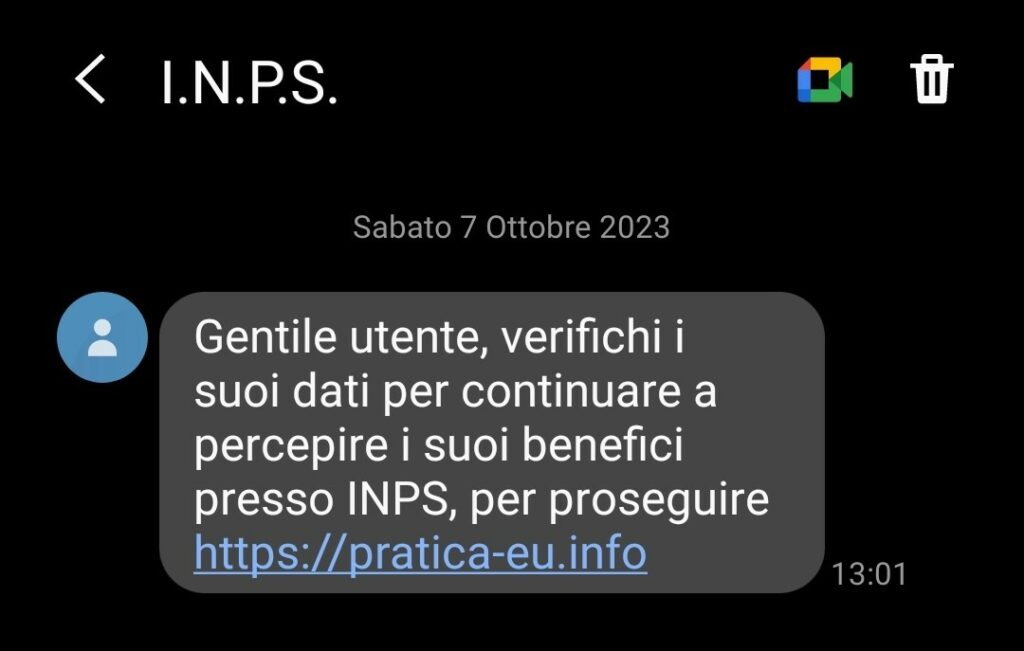Screen dimensions: 1024x651
Task: Tap the blue contact avatar icon
Action: [x=103, y=337]
